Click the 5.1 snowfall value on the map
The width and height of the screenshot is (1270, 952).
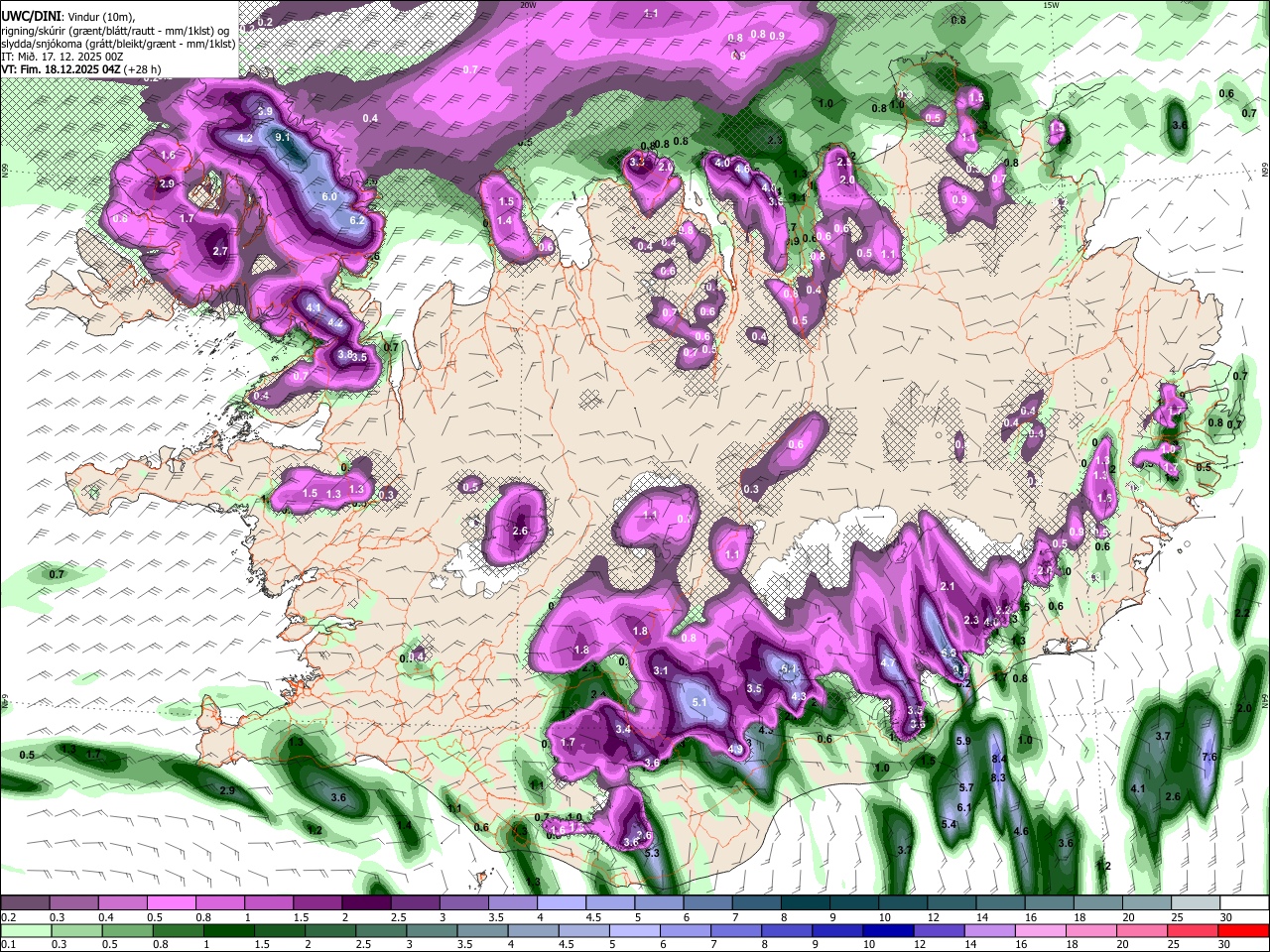point(698,702)
